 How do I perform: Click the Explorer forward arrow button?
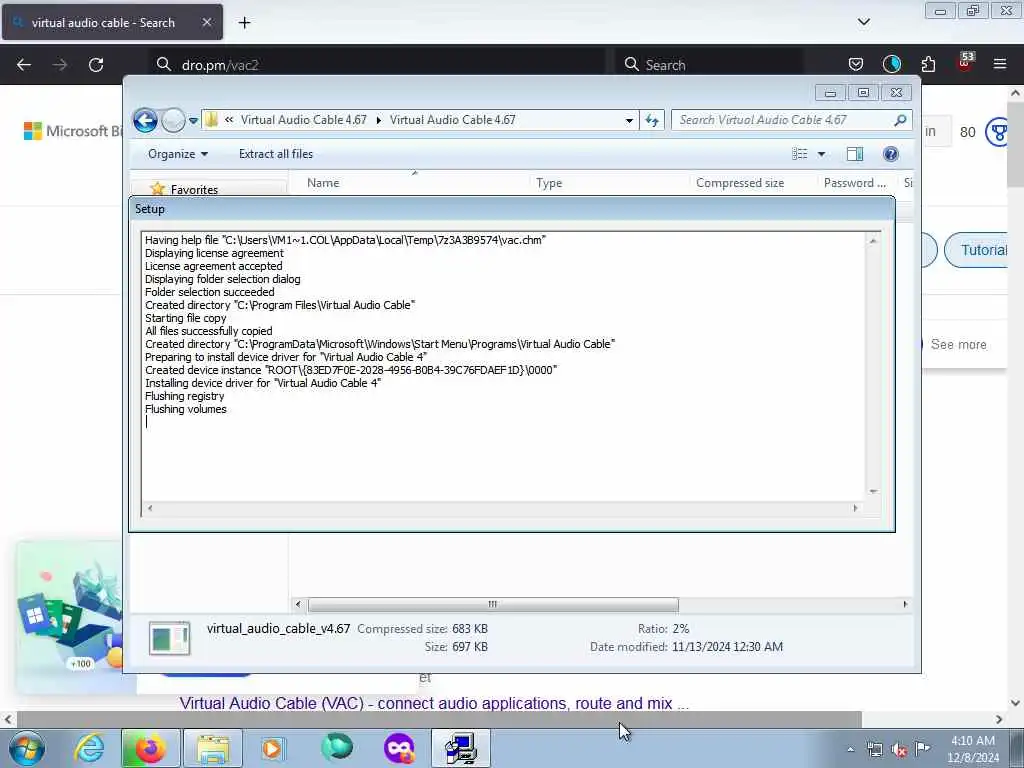click(172, 120)
